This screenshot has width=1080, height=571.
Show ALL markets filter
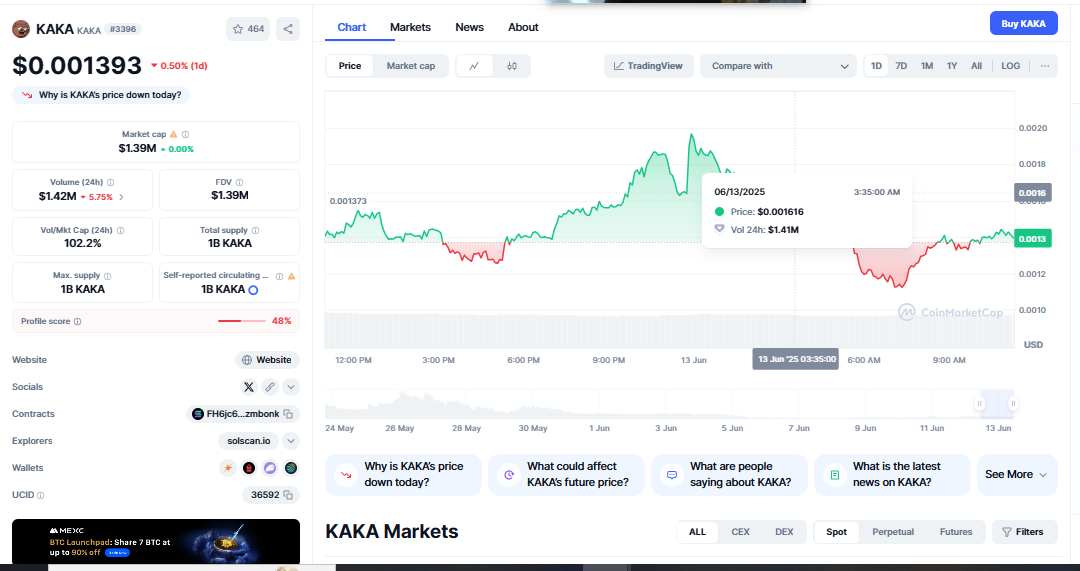click(697, 532)
